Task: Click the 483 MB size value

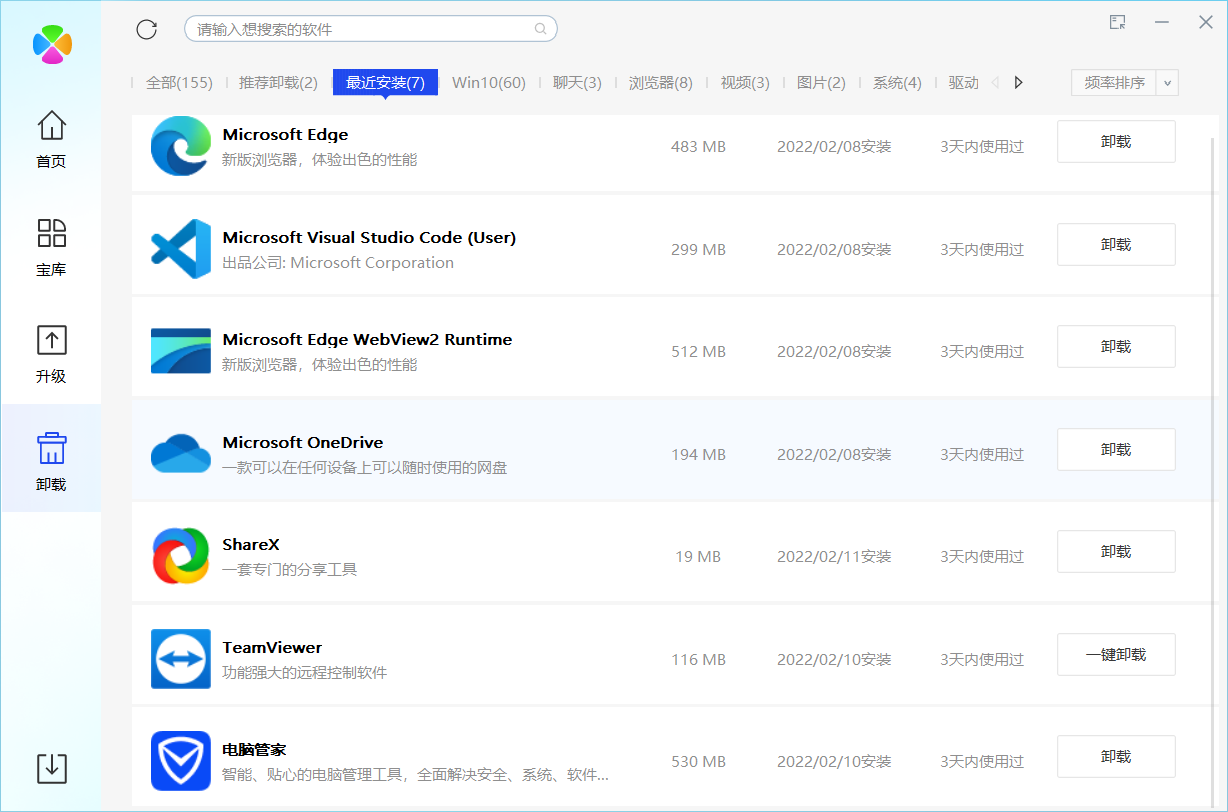Action: (x=698, y=147)
